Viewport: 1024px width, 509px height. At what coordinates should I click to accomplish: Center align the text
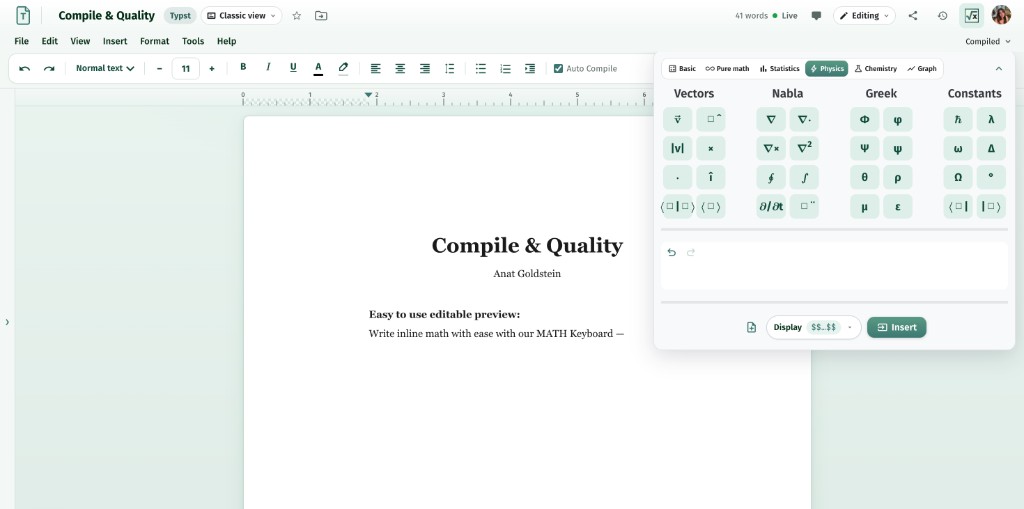pyautogui.click(x=400, y=68)
